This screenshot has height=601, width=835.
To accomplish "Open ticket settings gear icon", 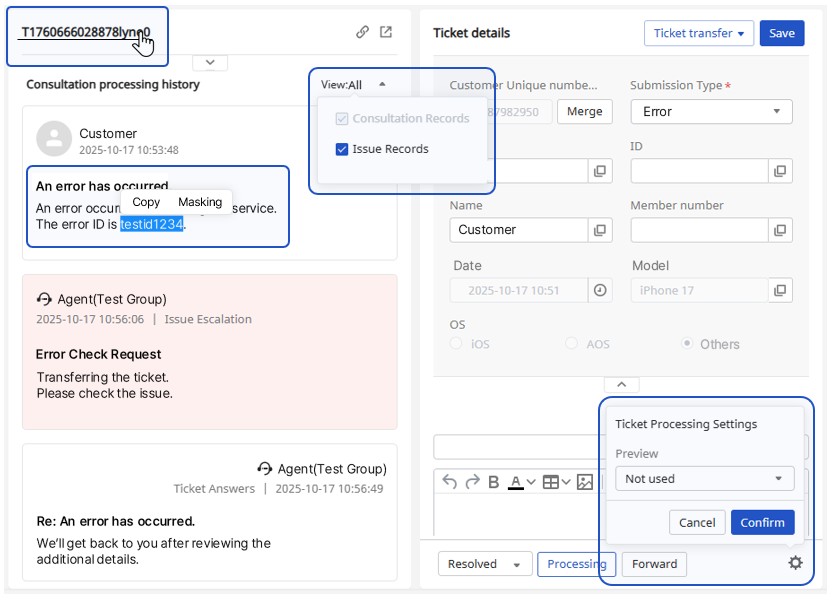I will coord(795,563).
